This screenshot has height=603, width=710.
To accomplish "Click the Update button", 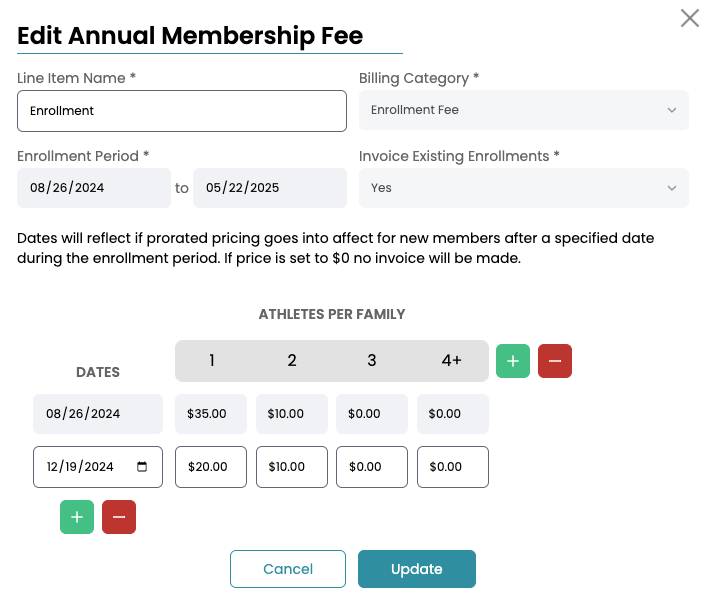I will coord(416,569).
